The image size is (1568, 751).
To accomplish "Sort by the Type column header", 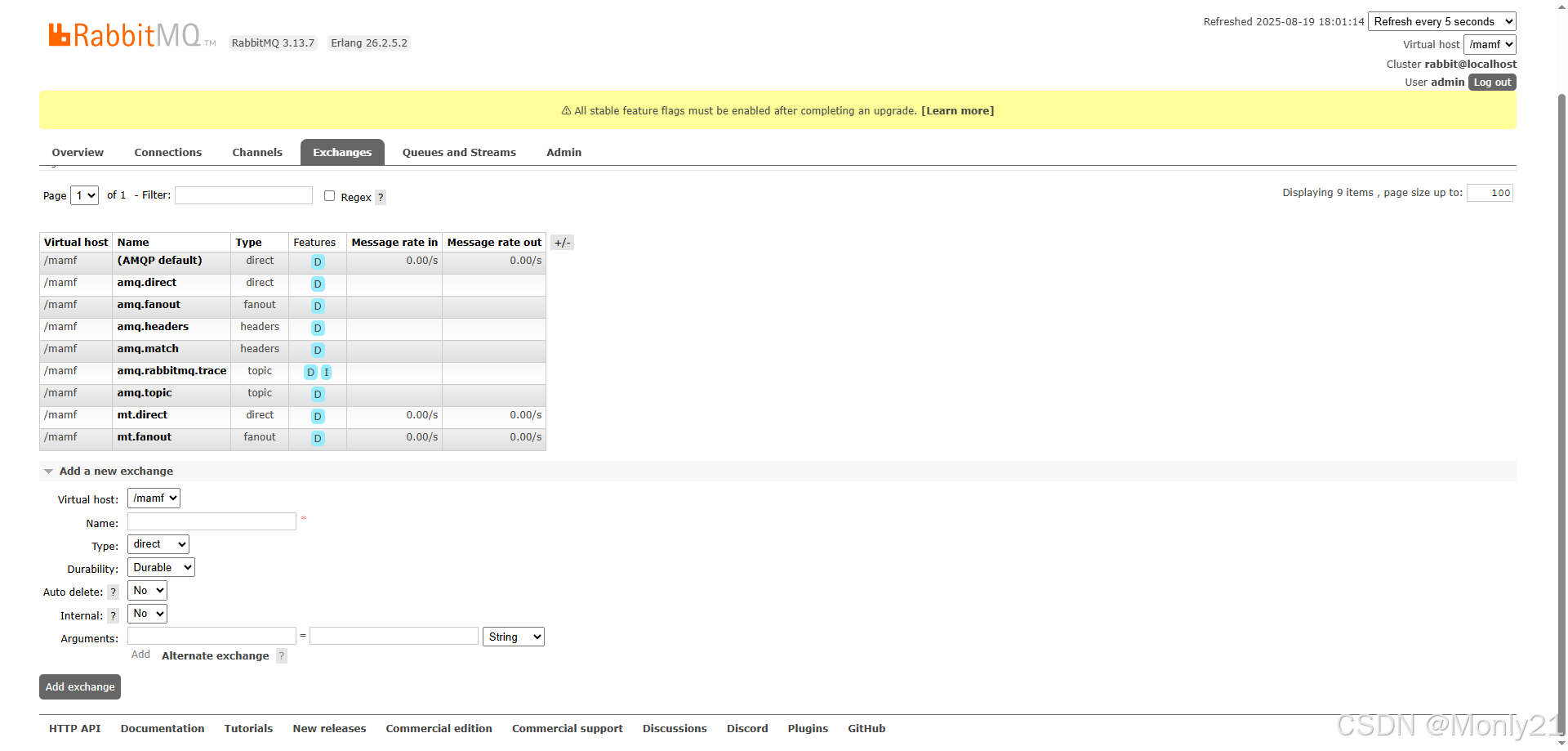I will pyautogui.click(x=248, y=243).
